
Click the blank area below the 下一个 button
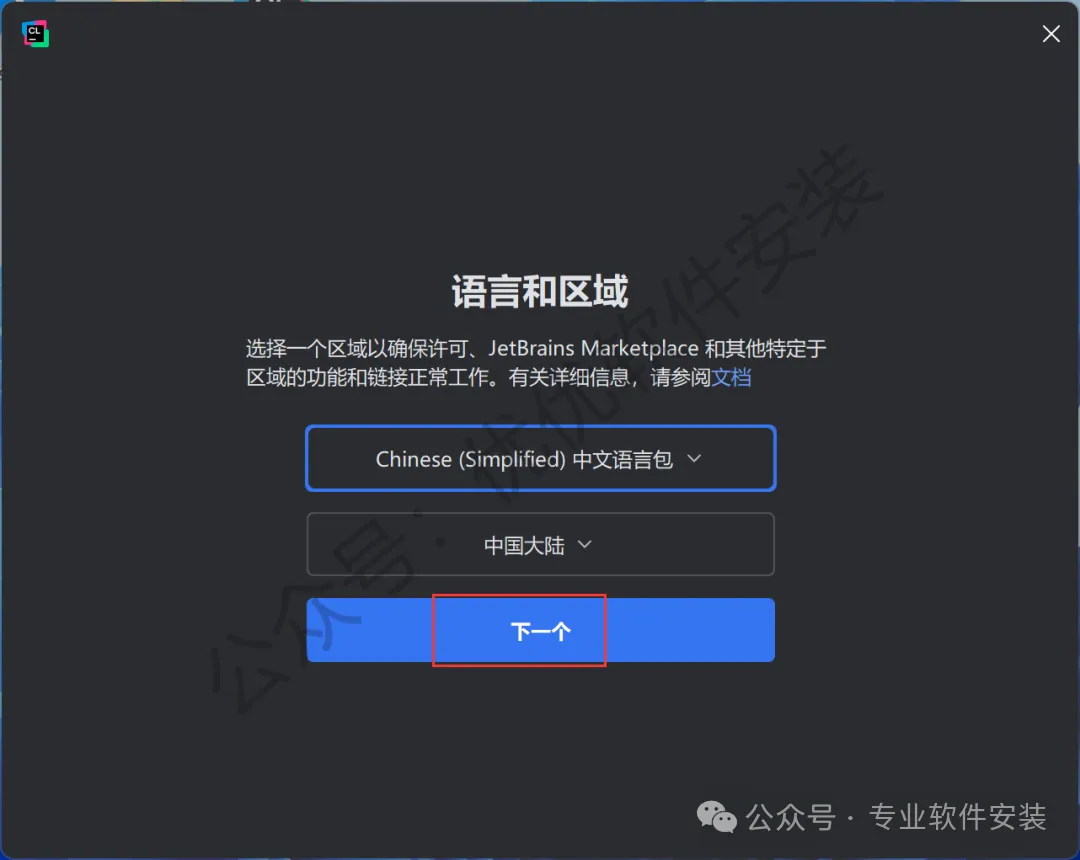541,730
